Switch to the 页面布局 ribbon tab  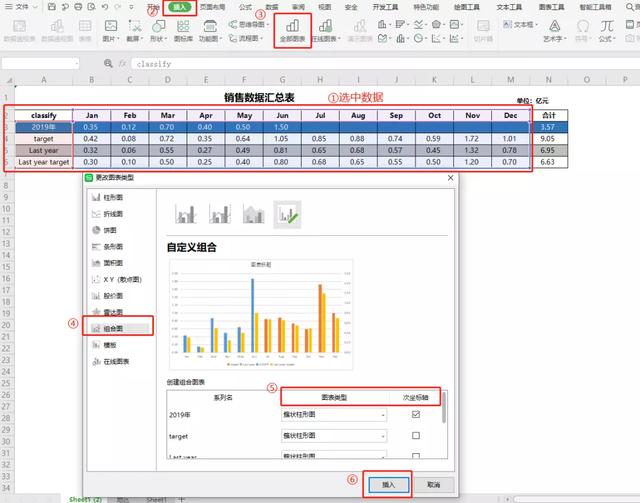pyautogui.click(x=213, y=7)
